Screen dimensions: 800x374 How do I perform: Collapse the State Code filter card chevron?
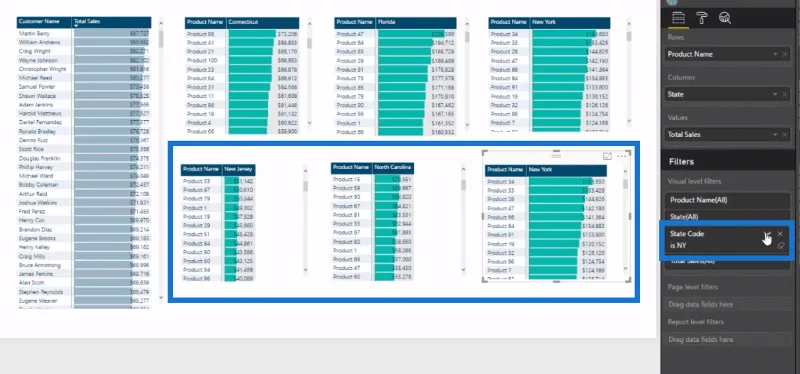pos(767,234)
